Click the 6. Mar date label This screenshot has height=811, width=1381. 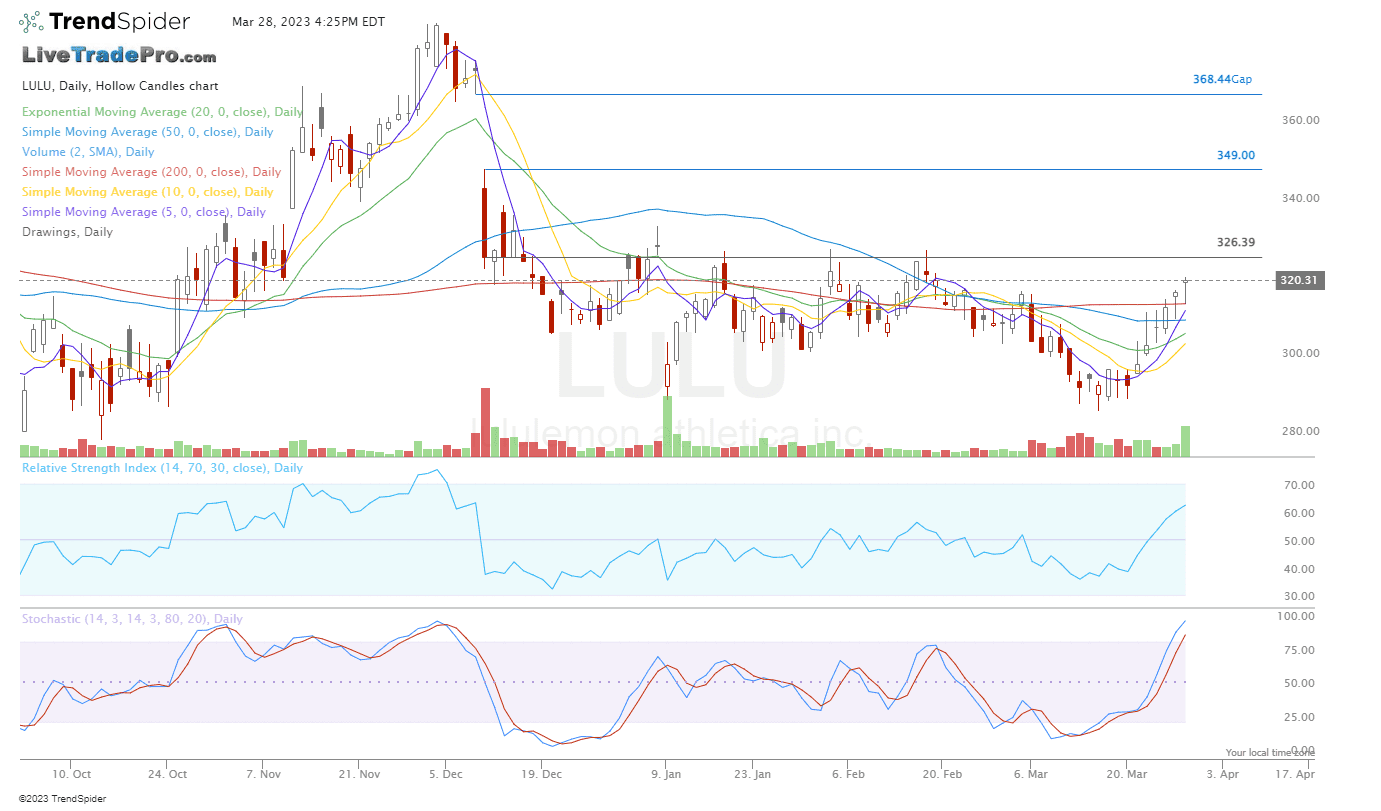[x=1032, y=774]
